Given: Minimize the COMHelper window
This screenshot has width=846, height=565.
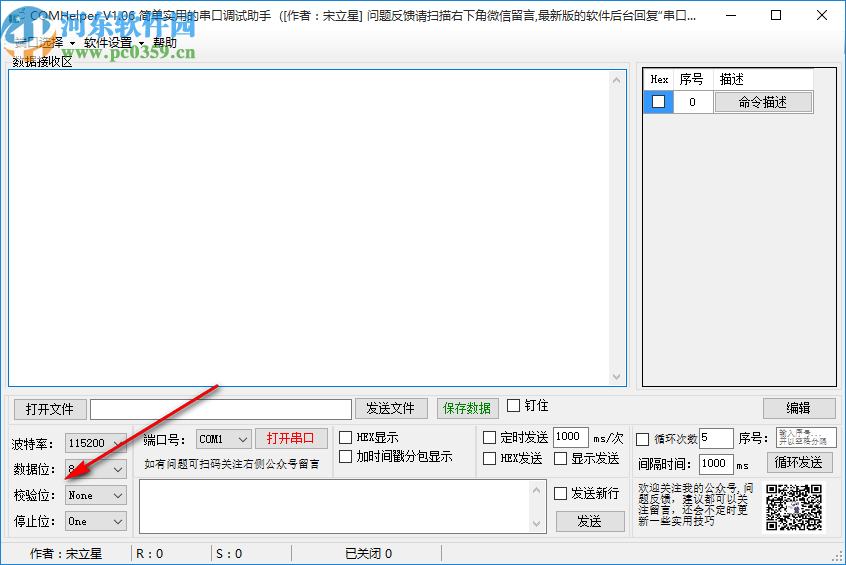Looking at the screenshot, I should (731, 15).
